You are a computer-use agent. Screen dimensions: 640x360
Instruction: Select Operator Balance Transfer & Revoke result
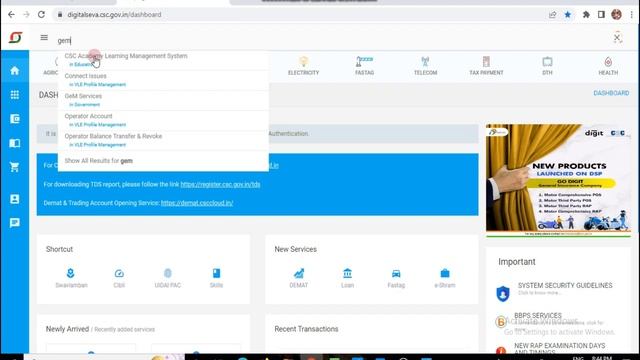point(163,140)
